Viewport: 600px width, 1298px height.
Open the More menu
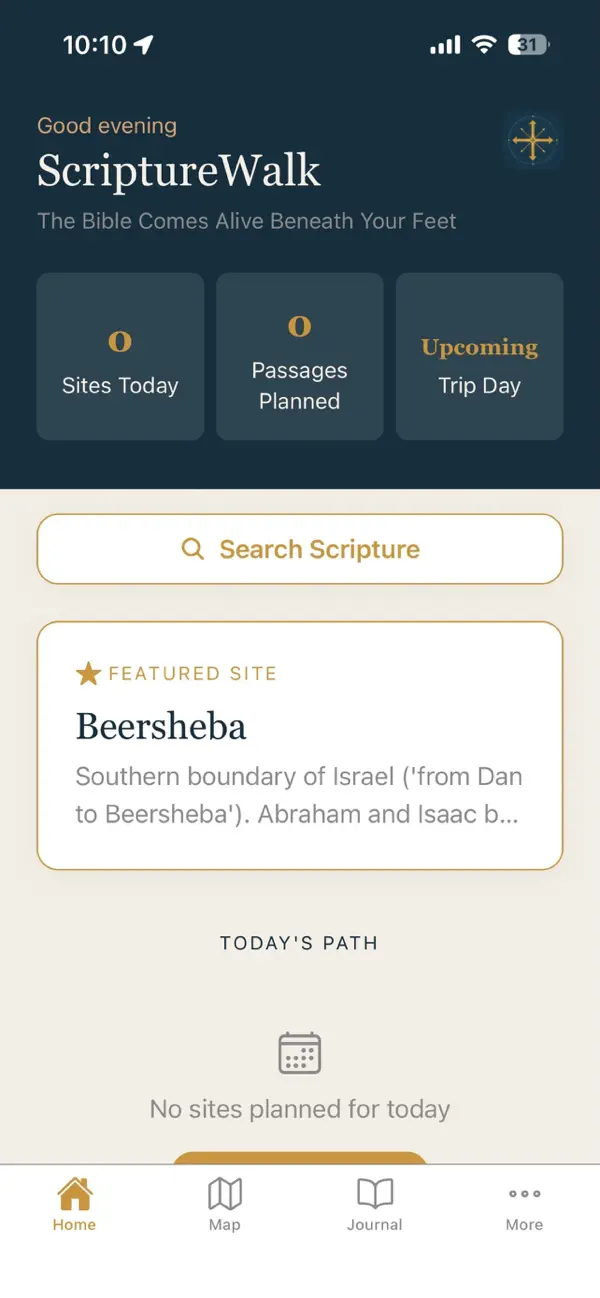524,1205
